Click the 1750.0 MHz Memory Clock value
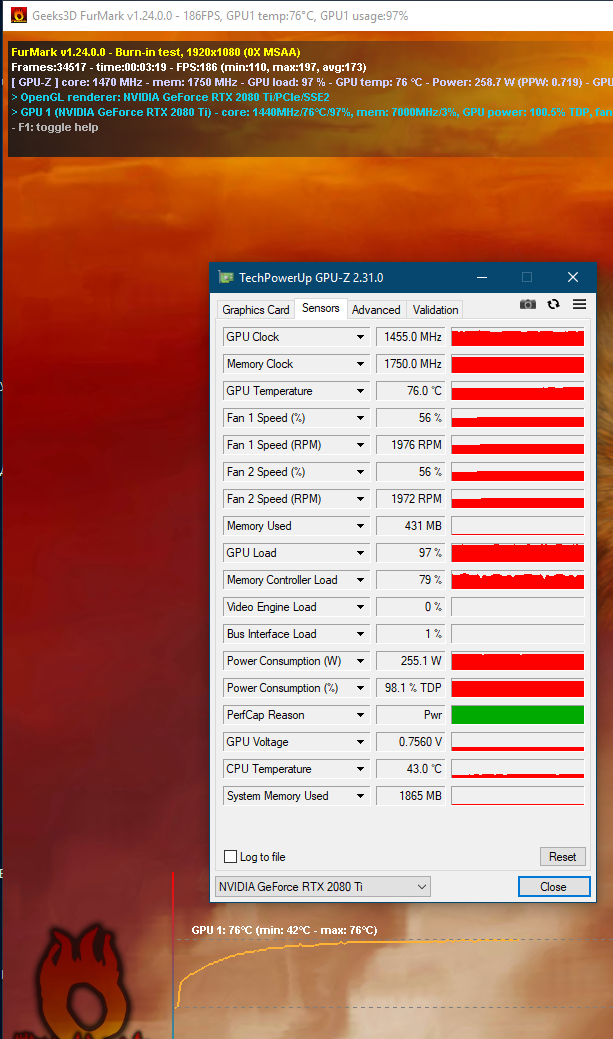Screen dimensions: 613x1039 (x=411, y=364)
